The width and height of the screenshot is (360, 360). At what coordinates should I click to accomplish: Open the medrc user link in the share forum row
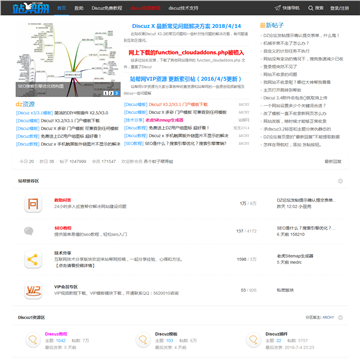point(296,262)
